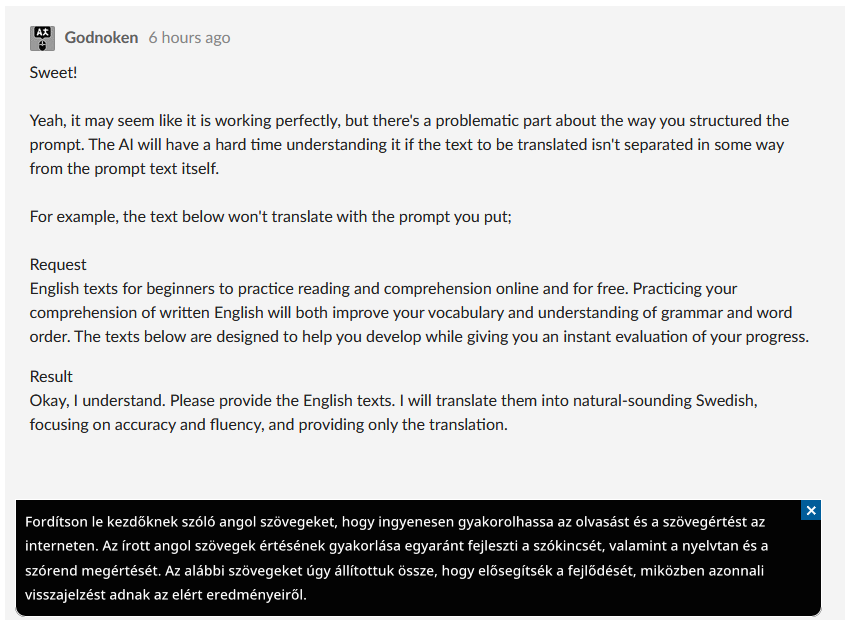Click the word 'Sweet!' in the comment
The width and height of the screenshot is (845, 620).
(x=53, y=73)
